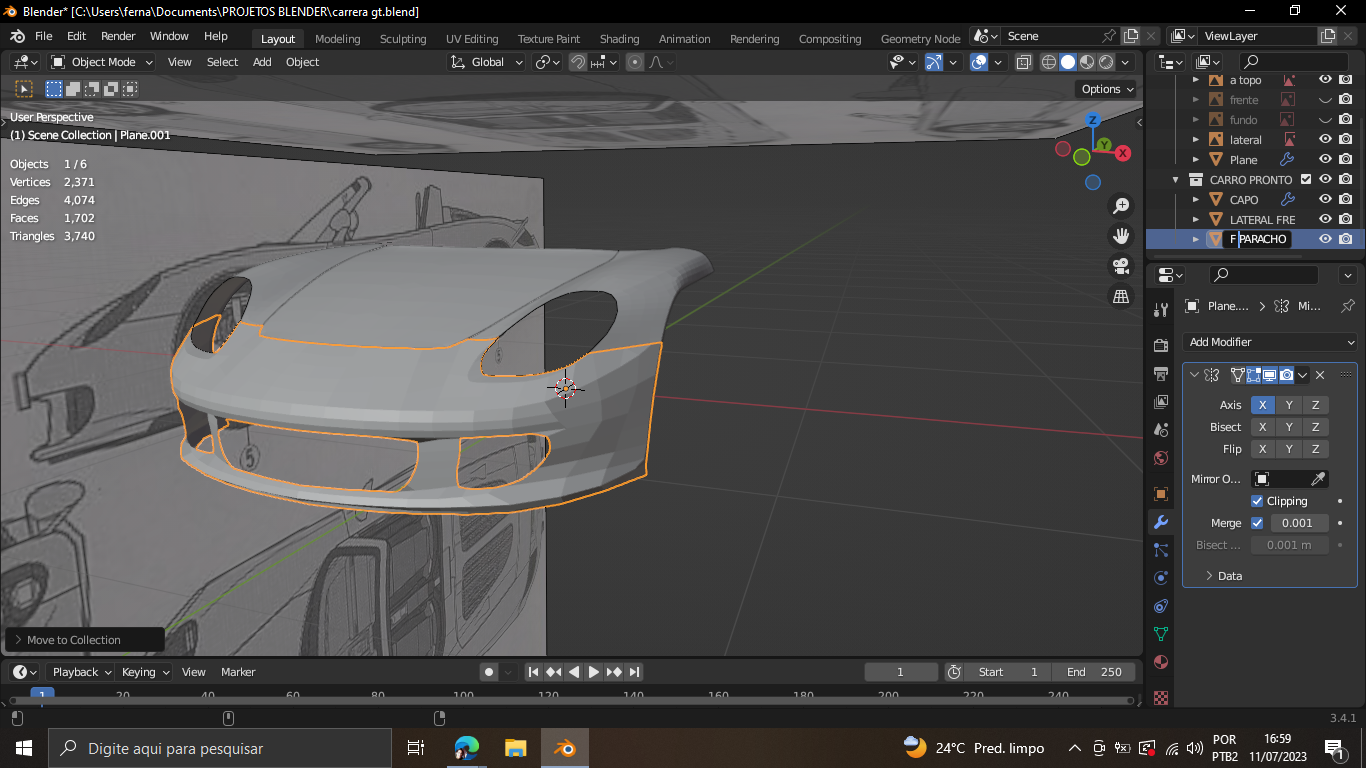
Task: Enable the Y button in the Bisect row
Action: coord(1289,427)
